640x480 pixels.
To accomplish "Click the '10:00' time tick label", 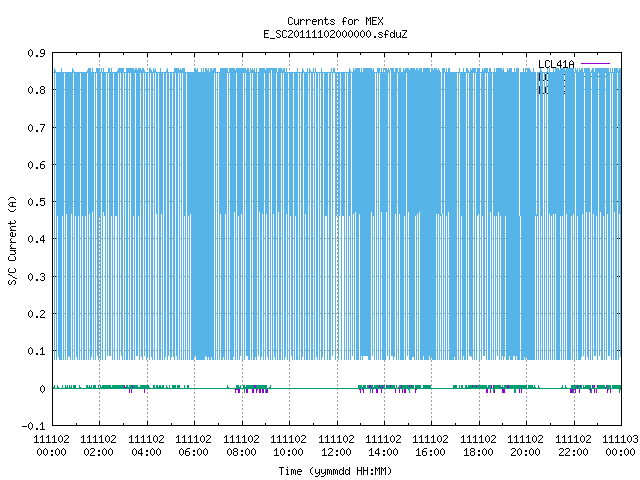I will (x=289, y=452).
